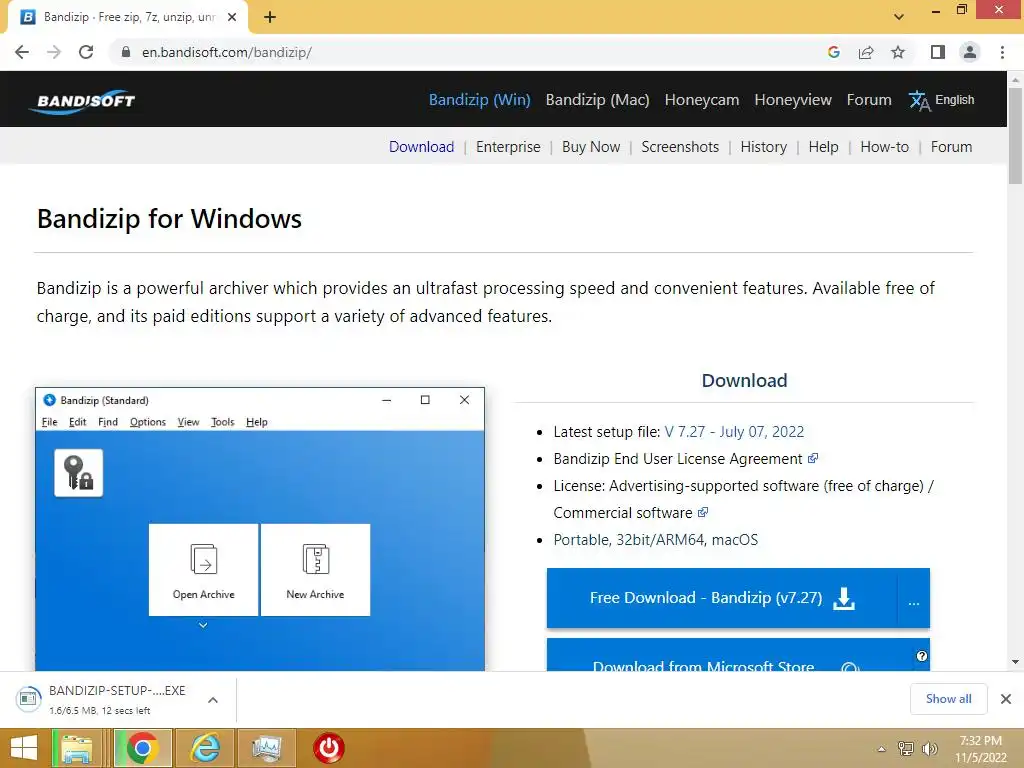
Task: Select the English language option
Action: (x=954, y=100)
